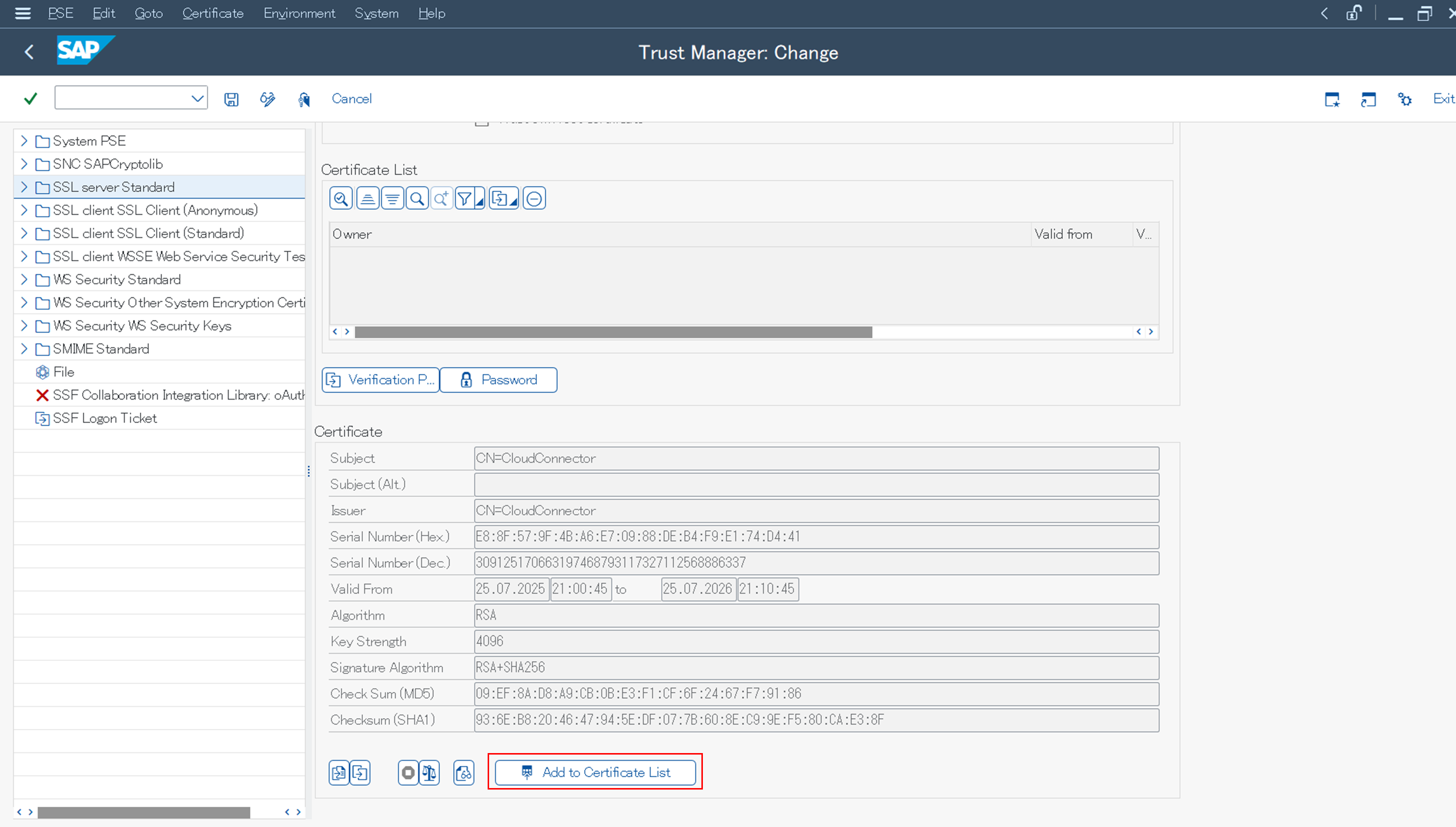
Task: Click the import certificate icon below checksum
Action: pyautogui.click(x=339, y=772)
